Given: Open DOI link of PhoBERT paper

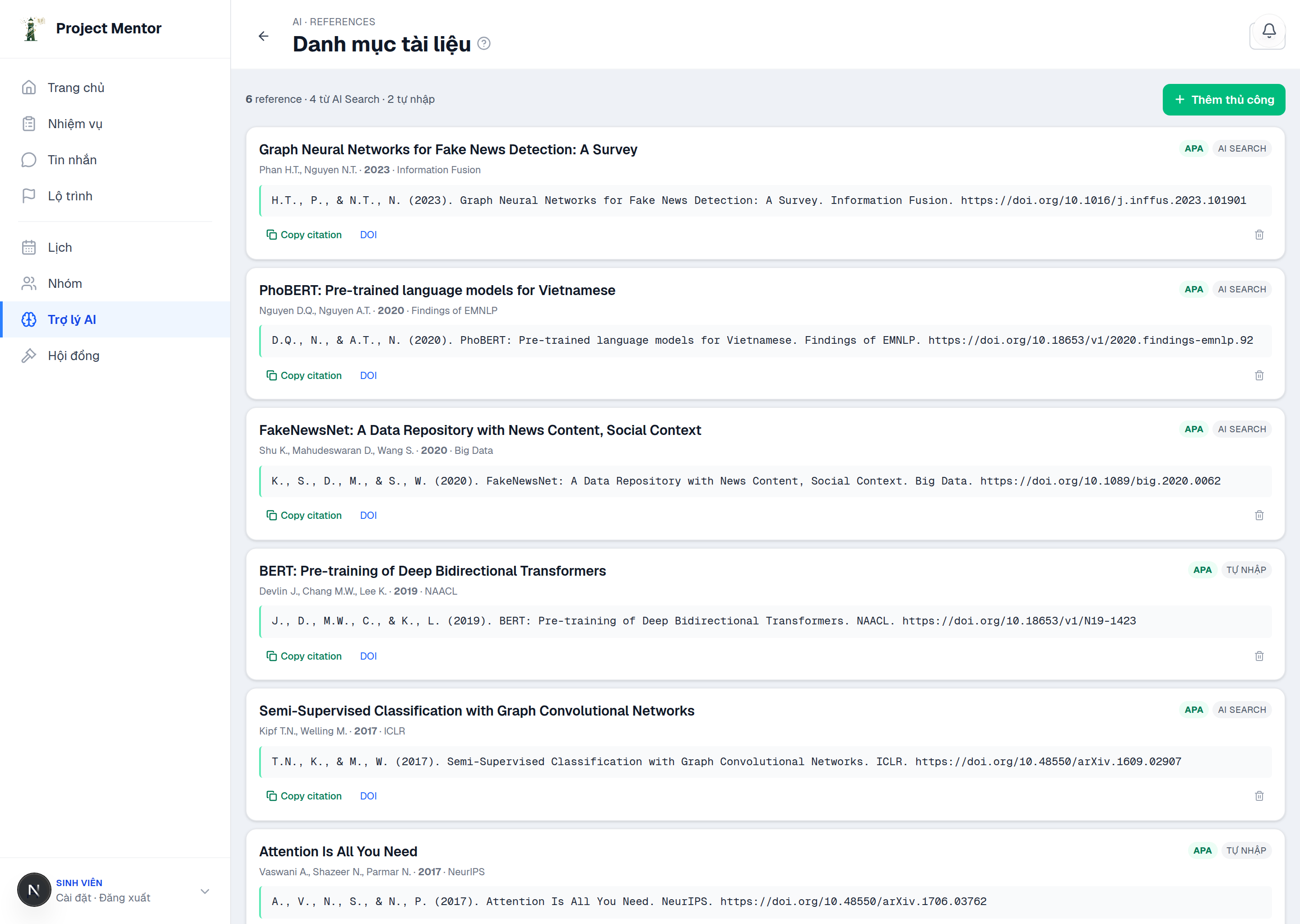Looking at the screenshot, I should pyautogui.click(x=368, y=375).
